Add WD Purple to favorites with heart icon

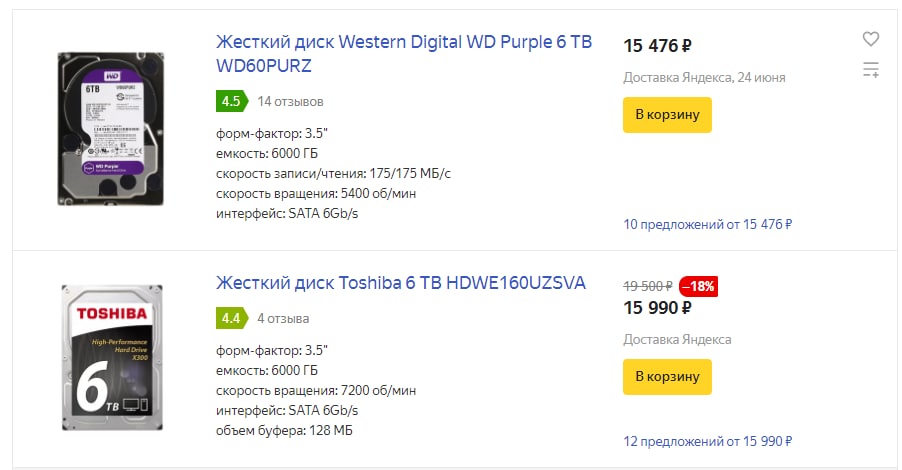(870, 39)
